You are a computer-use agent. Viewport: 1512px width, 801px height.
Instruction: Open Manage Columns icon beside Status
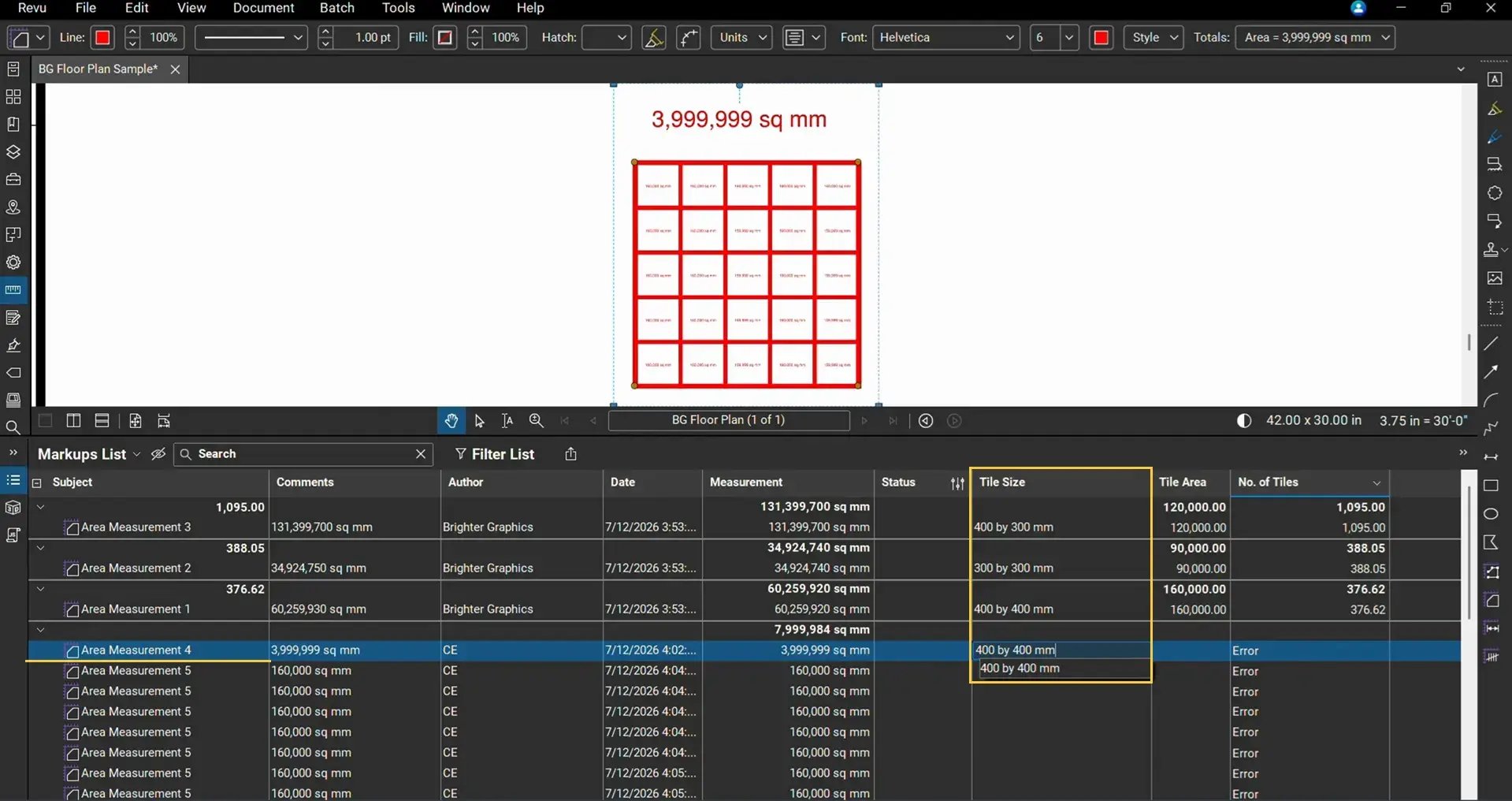[x=957, y=483]
